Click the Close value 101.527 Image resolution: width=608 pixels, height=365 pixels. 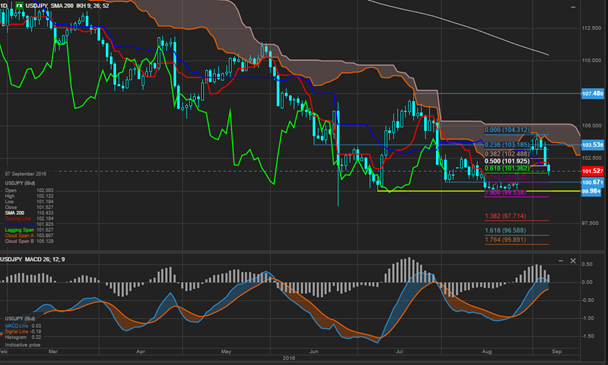coord(45,208)
